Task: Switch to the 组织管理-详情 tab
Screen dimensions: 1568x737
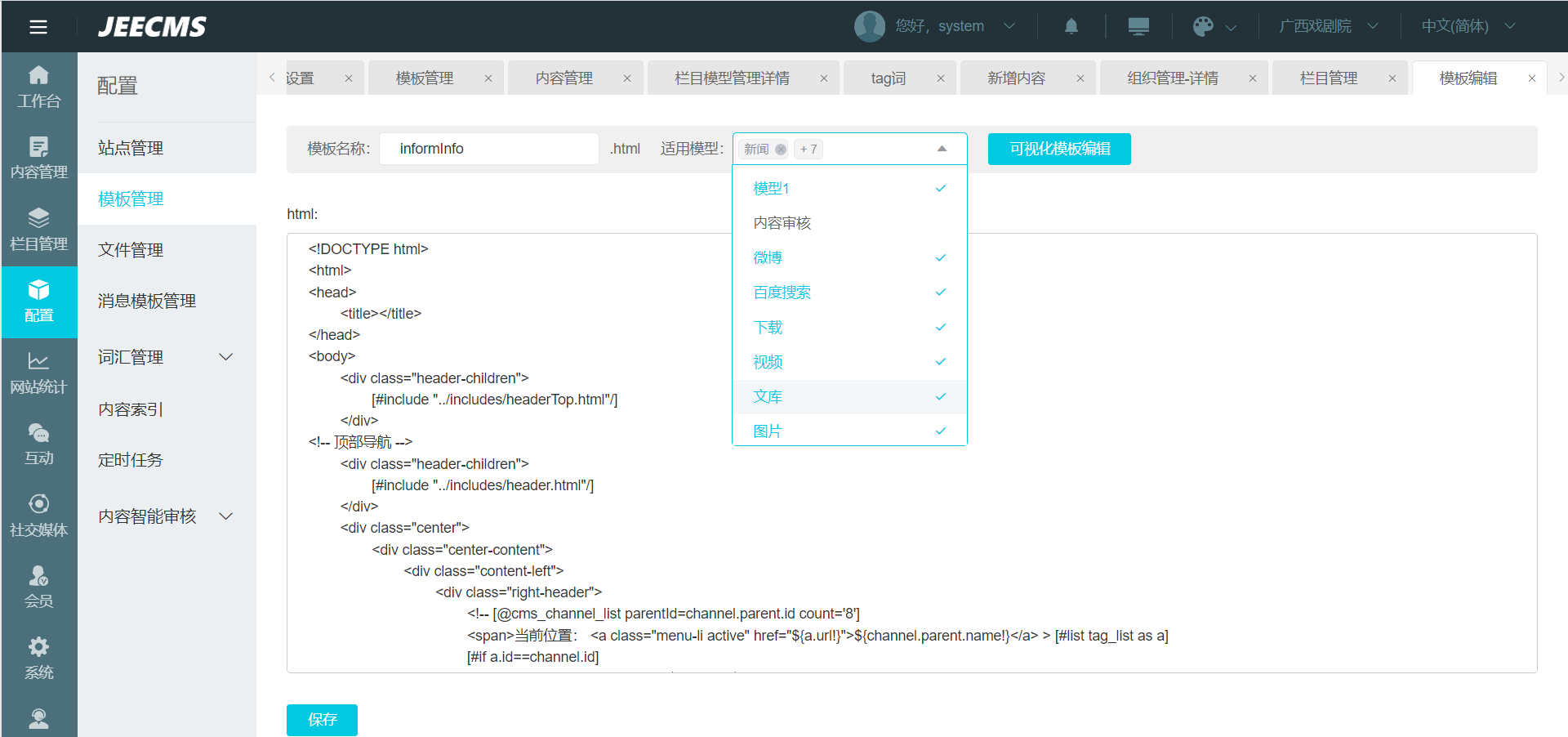Action: [x=1173, y=78]
